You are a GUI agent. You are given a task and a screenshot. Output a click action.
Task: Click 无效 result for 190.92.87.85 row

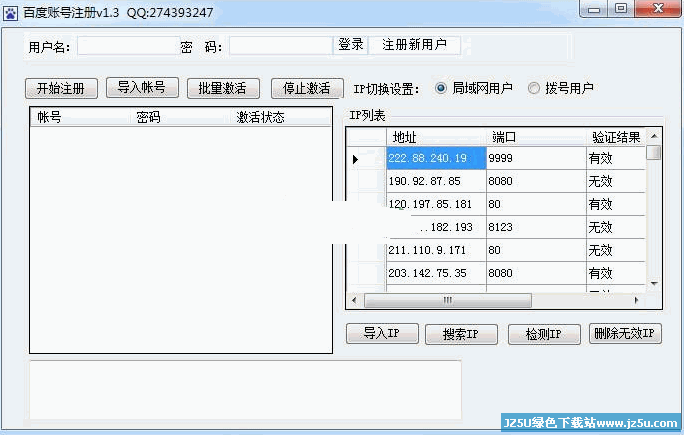click(616, 181)
